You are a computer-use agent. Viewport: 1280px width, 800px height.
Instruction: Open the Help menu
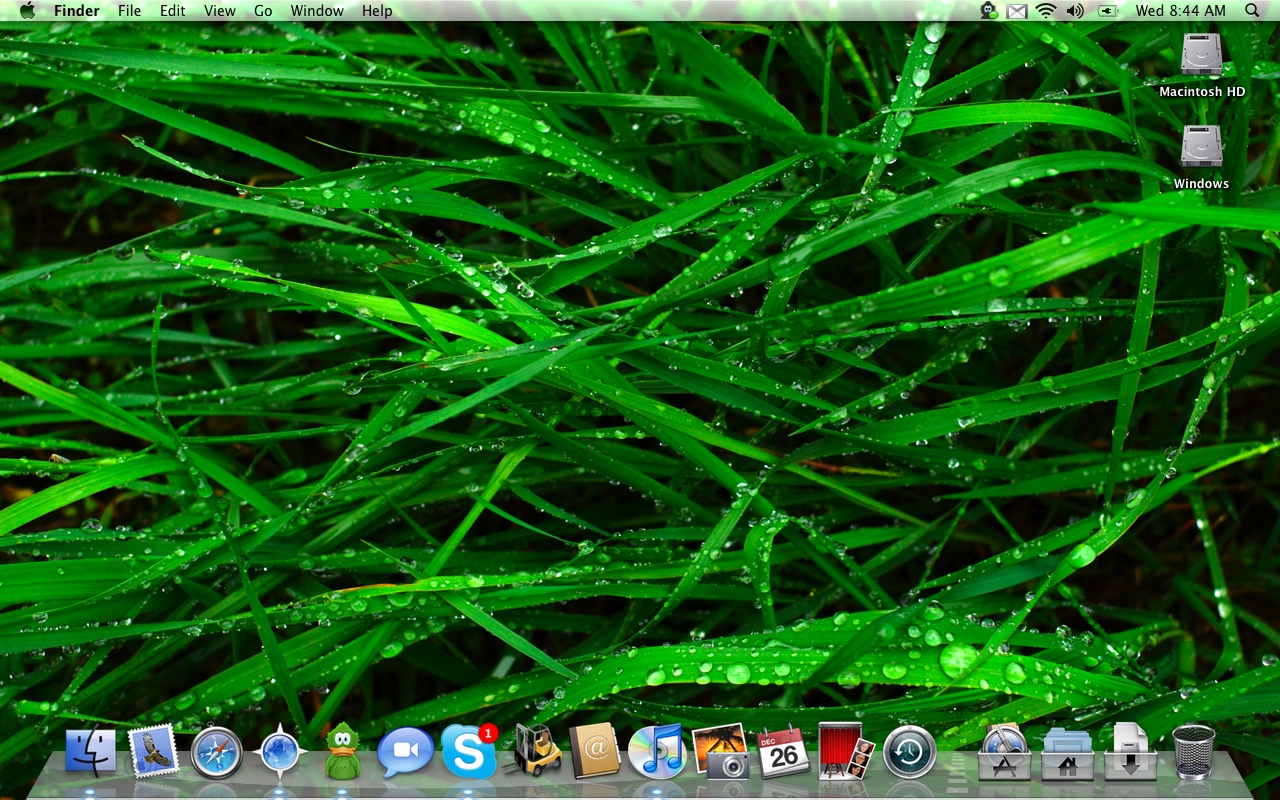pyautogui.click(x=377, y=11)
